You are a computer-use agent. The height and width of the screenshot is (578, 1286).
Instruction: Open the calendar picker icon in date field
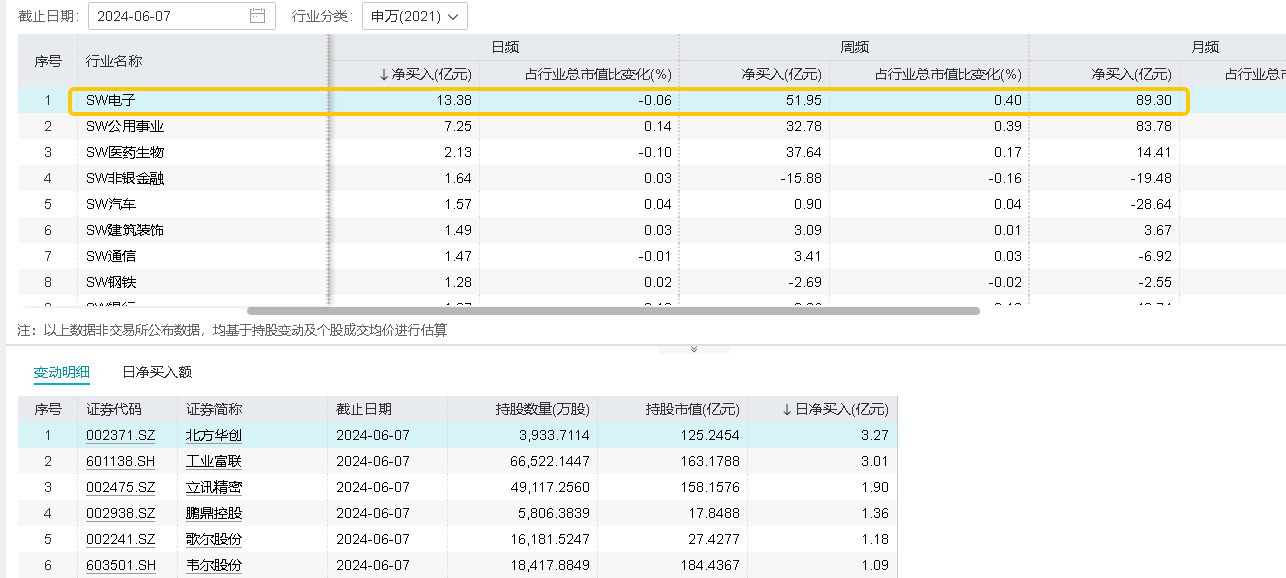(x=257, y=16)
